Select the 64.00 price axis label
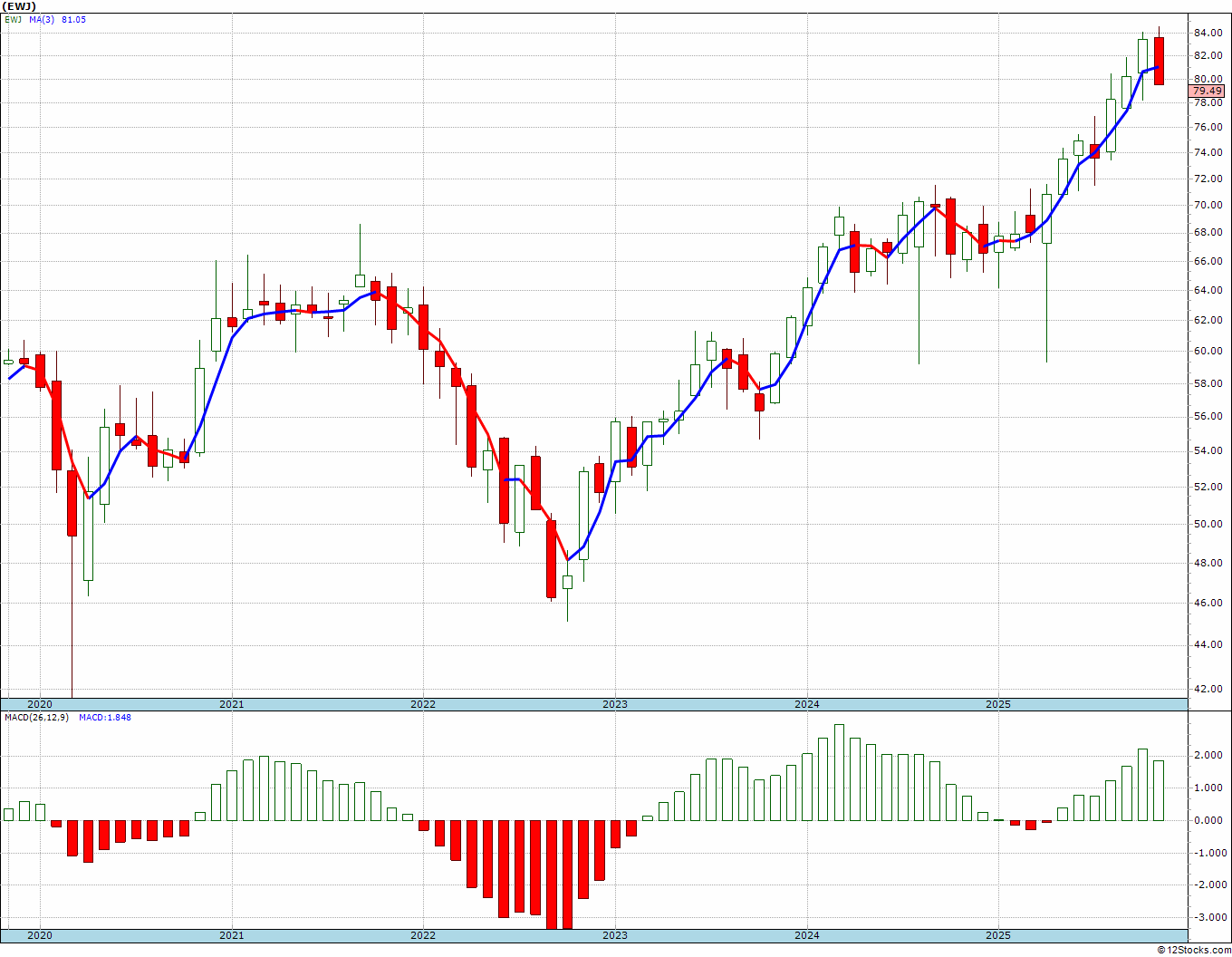This screenshot has height=957, width=1232. click(x=1208, y=290)
